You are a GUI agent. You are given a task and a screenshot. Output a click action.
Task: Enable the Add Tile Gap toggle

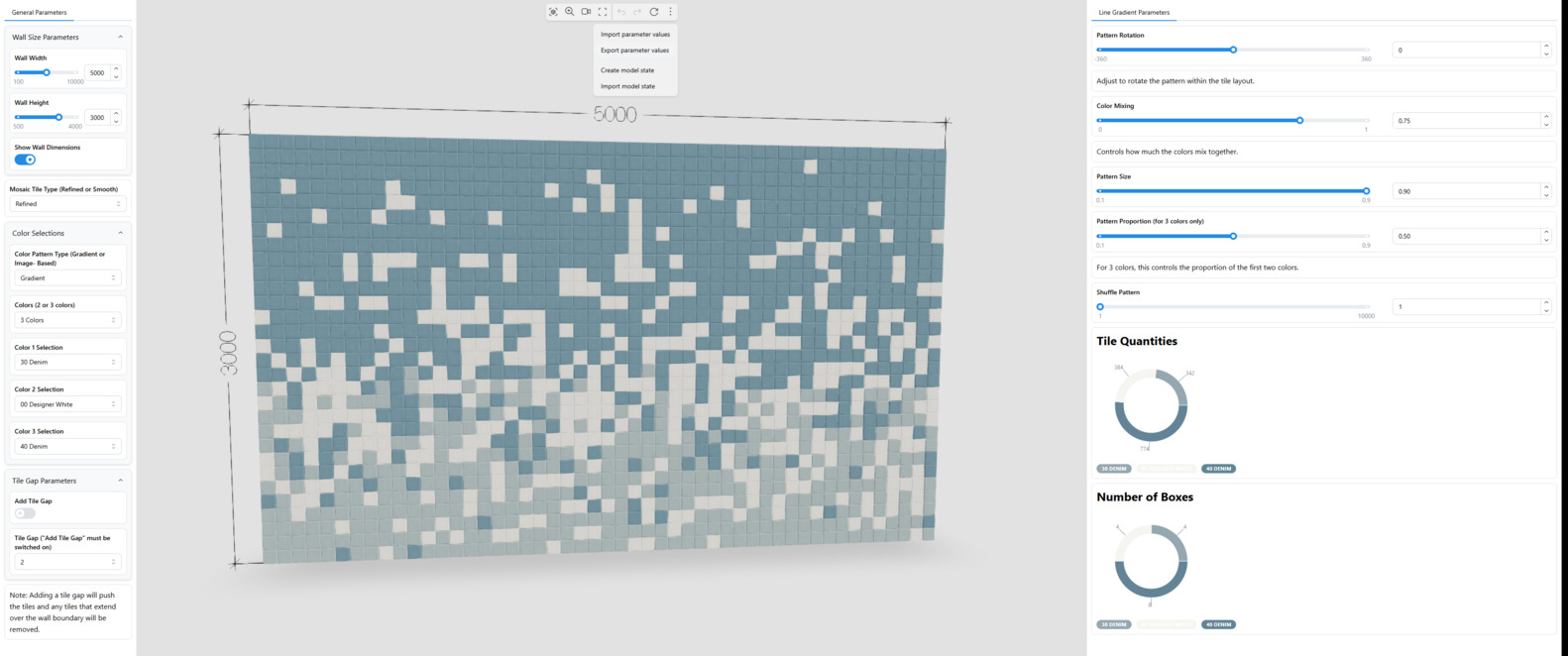click(x=26, y=513)
